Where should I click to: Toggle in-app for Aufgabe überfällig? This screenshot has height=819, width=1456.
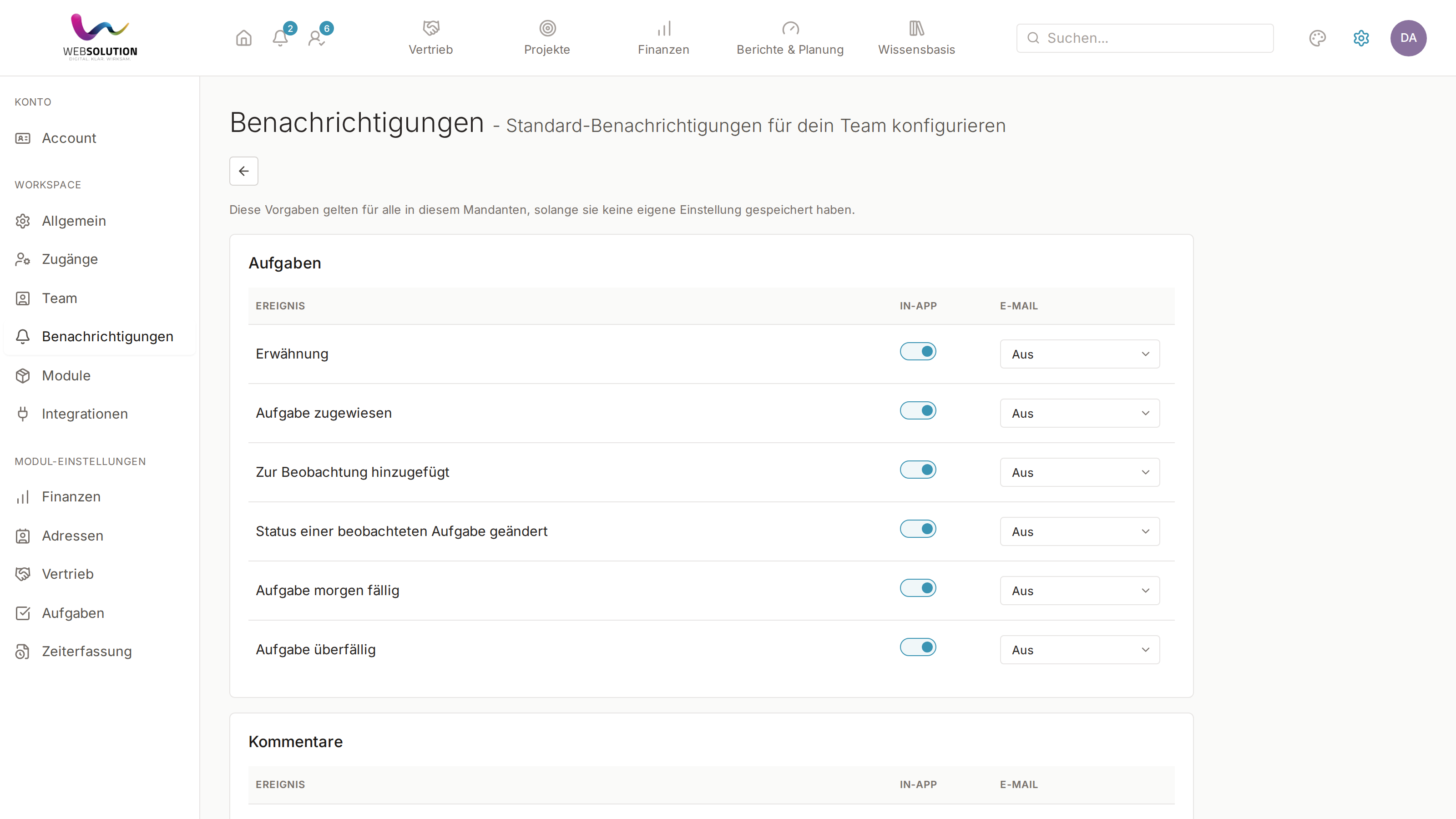[918, 647]
